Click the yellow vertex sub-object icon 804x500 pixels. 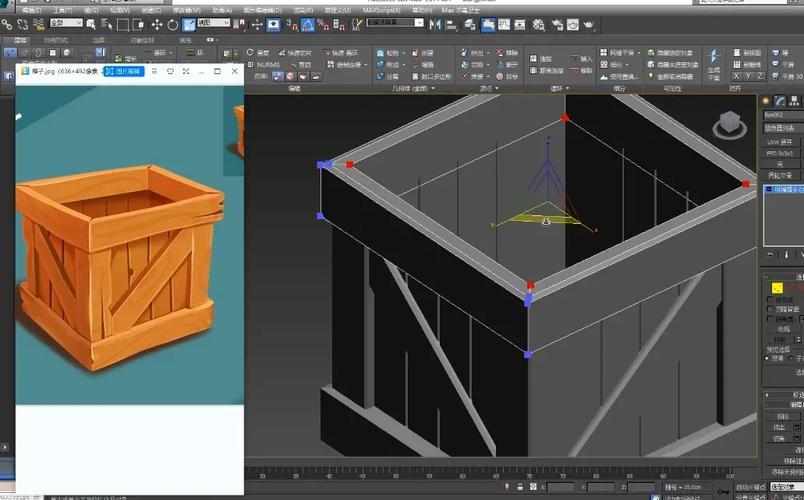coord(776,287)
